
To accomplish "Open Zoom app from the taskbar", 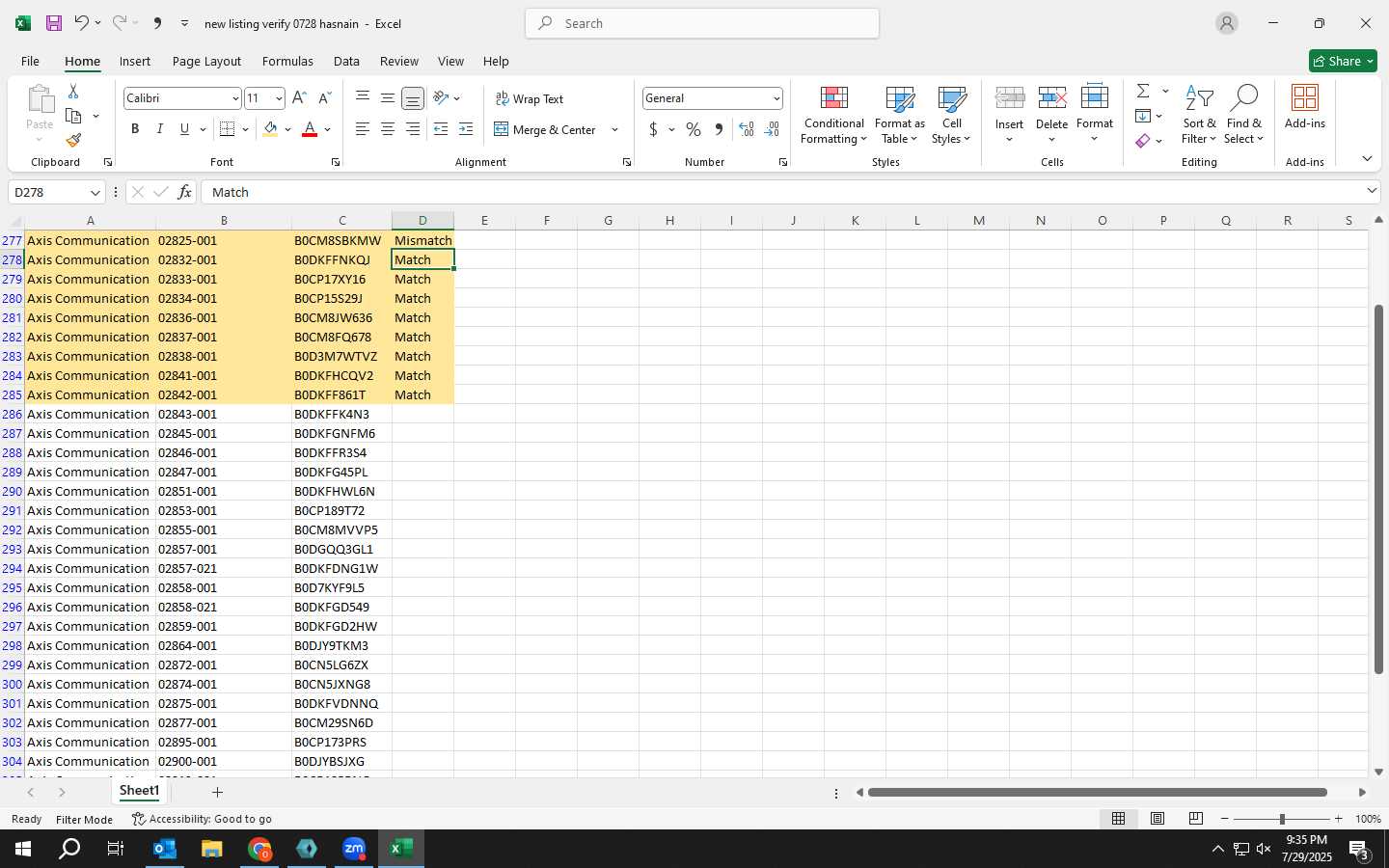I will click(x=354, y=849).
